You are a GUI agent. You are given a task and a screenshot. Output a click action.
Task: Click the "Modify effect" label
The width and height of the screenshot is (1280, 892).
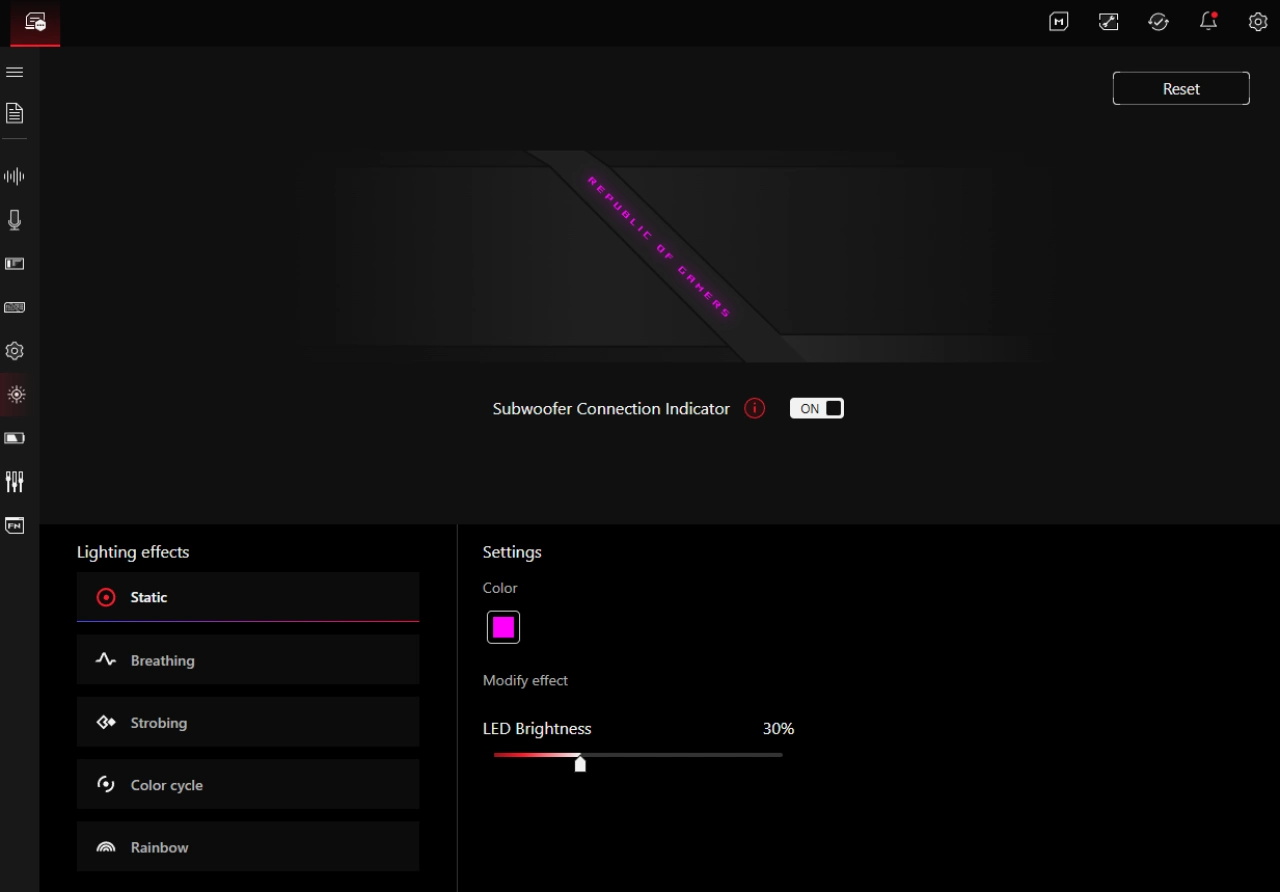[x=525, y=680]
